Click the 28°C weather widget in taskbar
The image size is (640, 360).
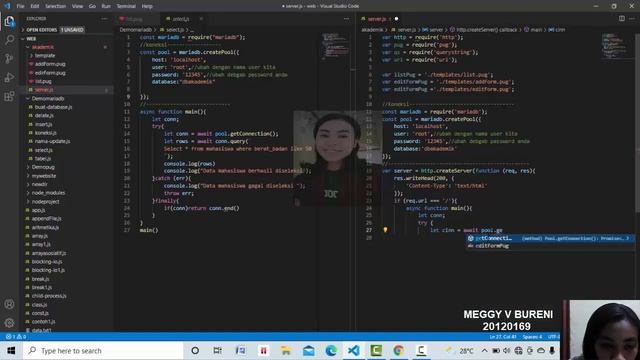461,351
